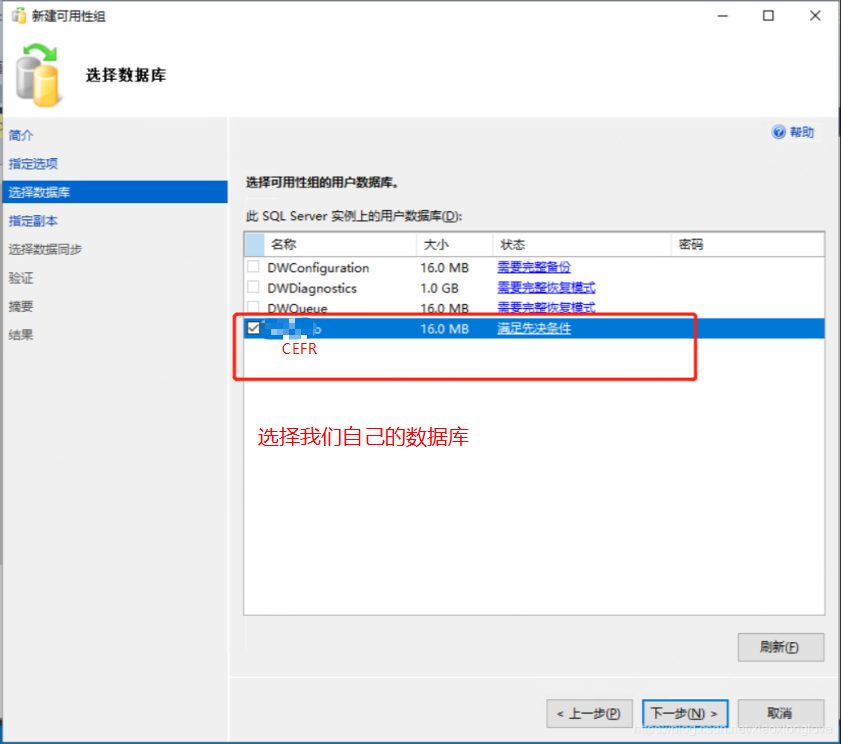Click the 上一步(P) back button

tap(589, 713)
